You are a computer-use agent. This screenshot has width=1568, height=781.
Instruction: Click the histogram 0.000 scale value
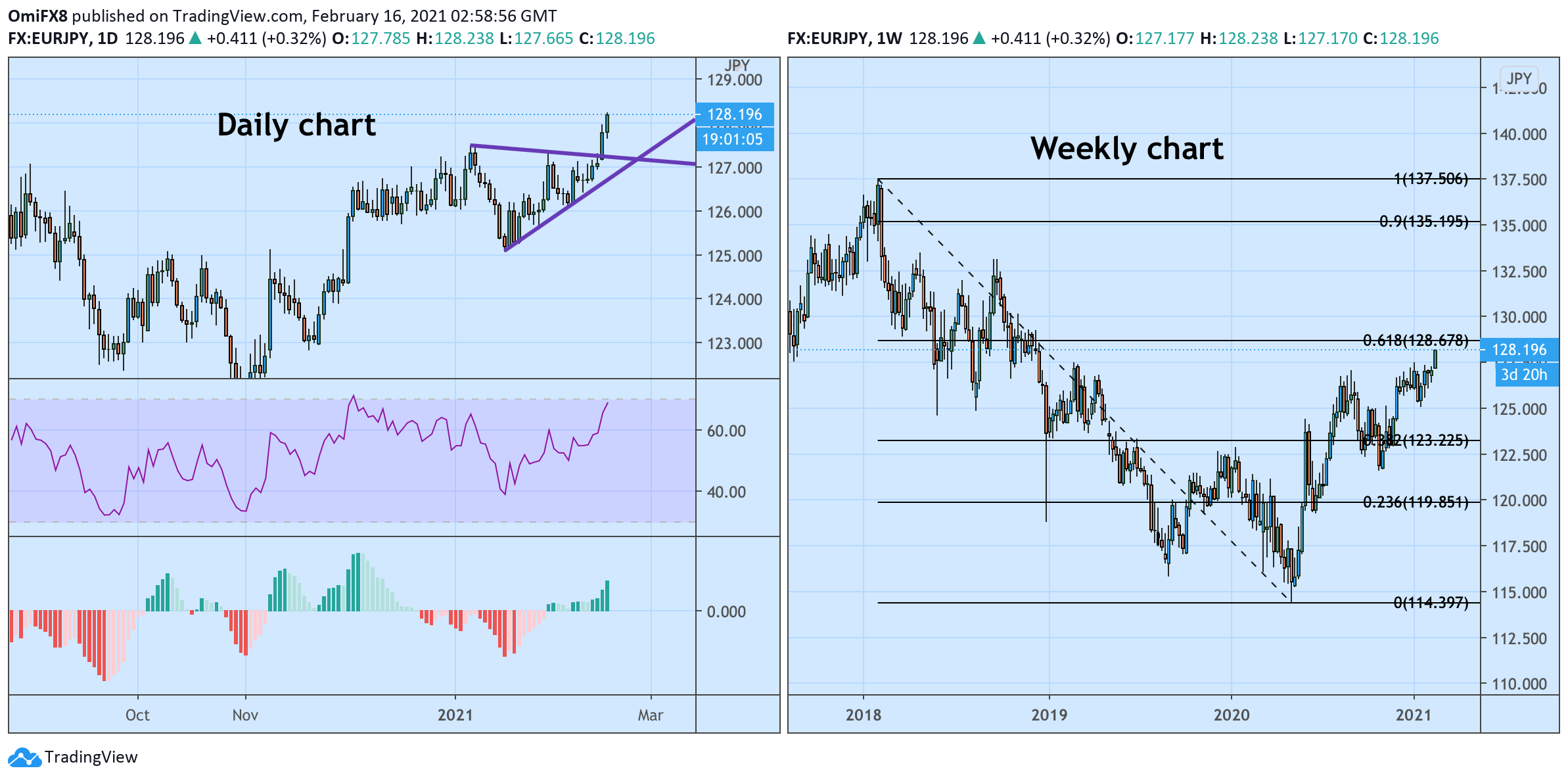tap(726, 612)
